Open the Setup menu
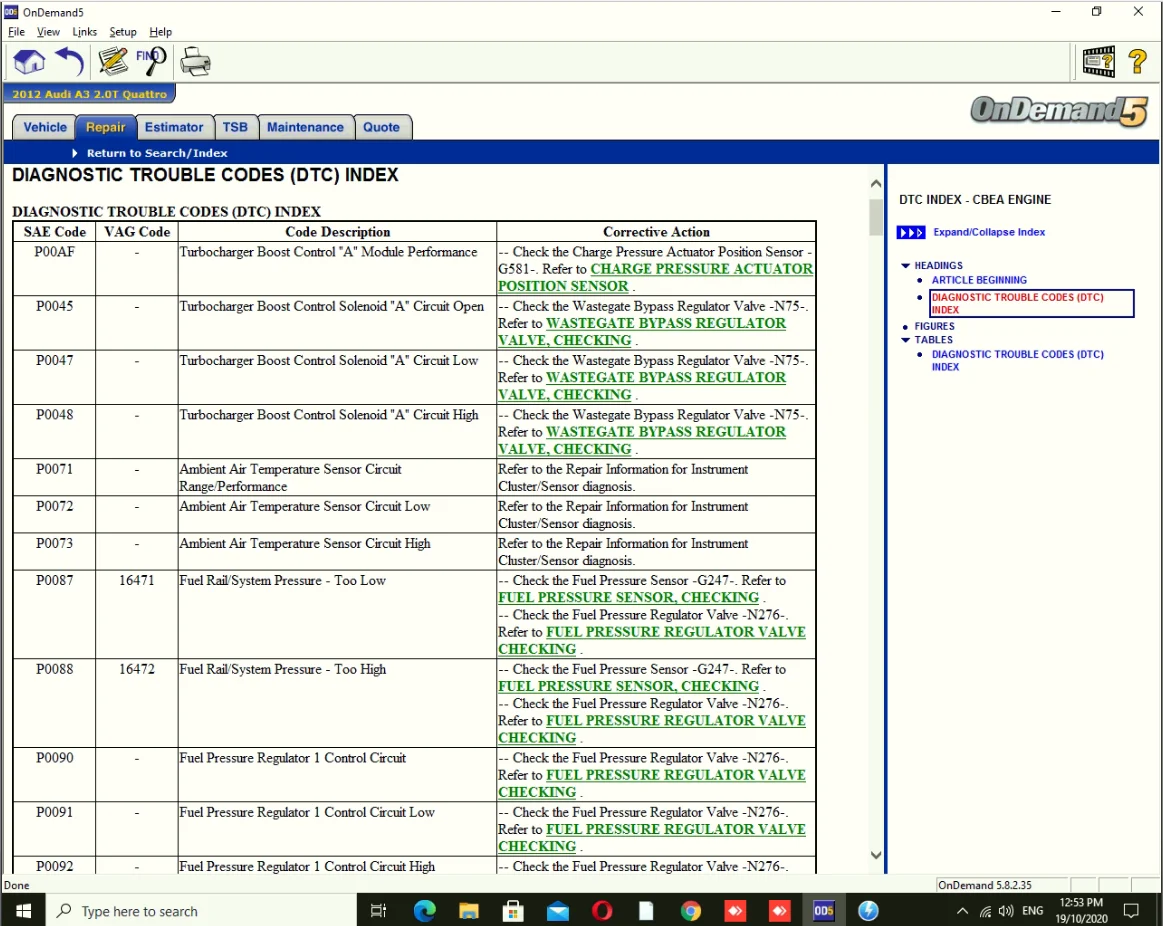Screen dimensions: 1163x926 click(x=123, y=32)
